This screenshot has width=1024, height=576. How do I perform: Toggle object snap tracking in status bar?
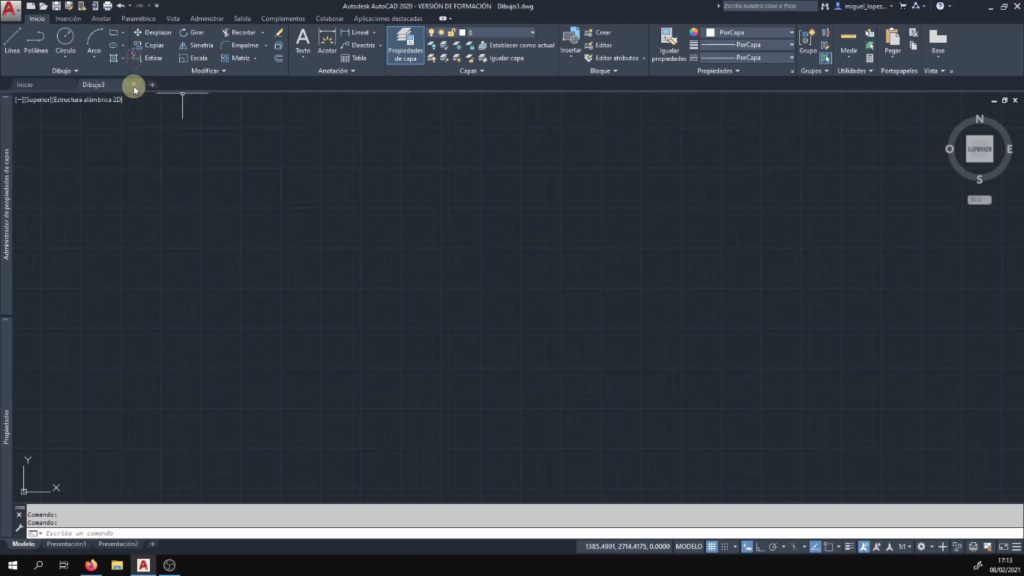(x=815, y=547)
